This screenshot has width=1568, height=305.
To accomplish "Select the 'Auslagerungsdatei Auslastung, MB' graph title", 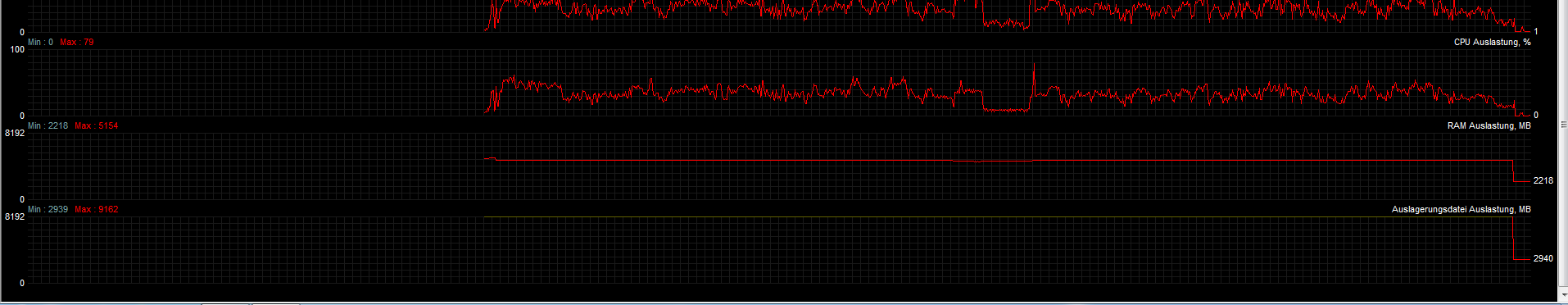I will (1461, 209).
